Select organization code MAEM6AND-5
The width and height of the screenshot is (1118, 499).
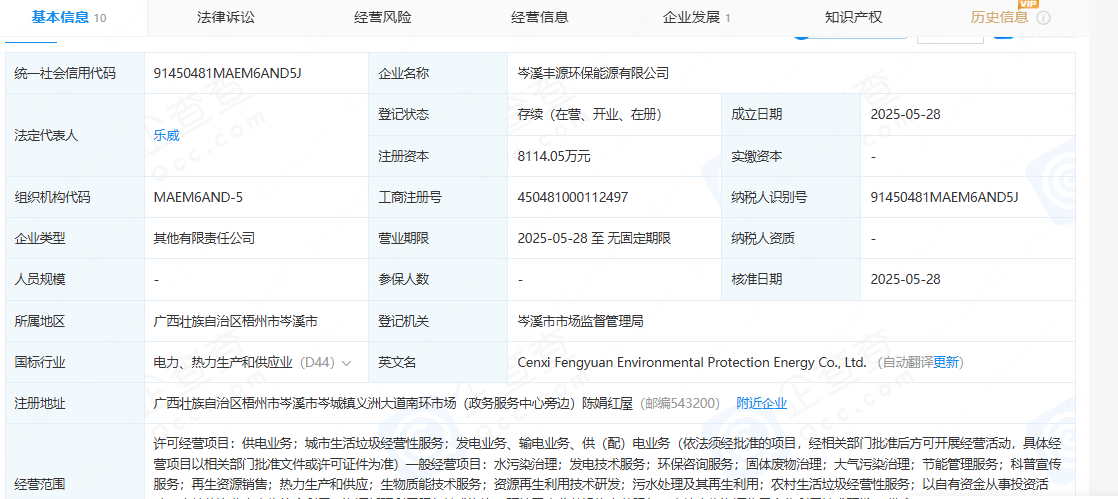pos(198,197)
